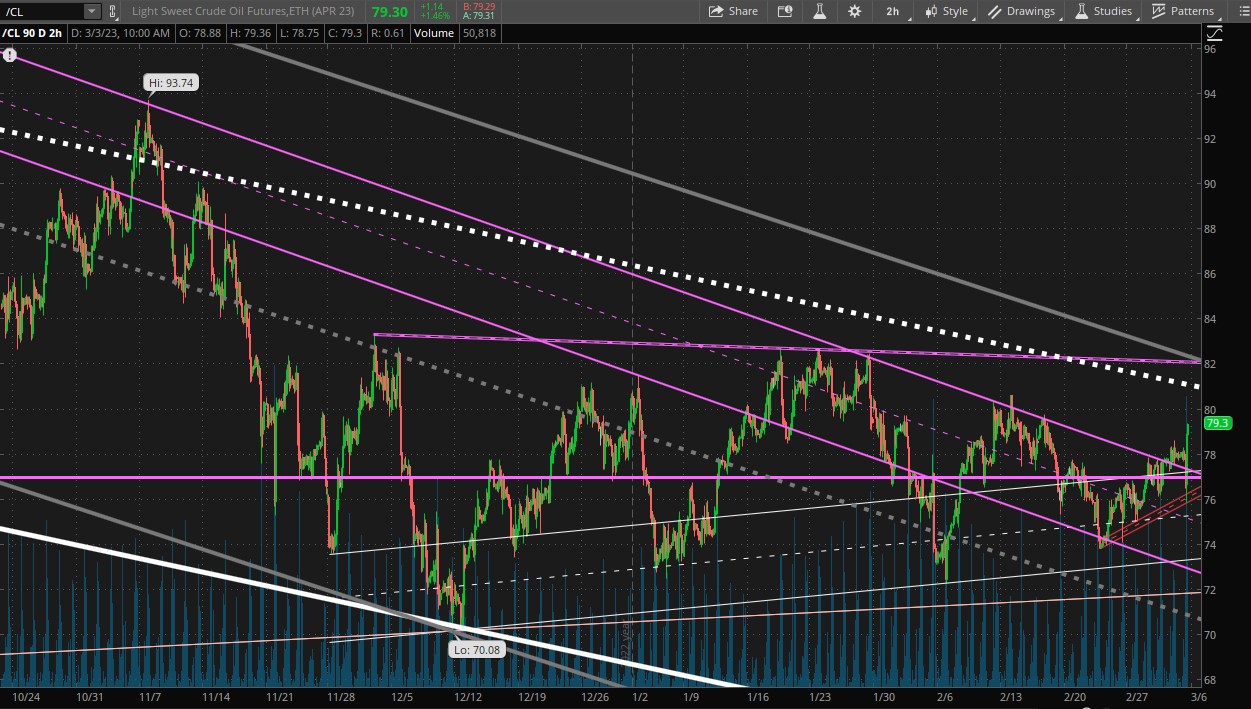The image size is (1251, 709).
Task: Click the +1.14 net change value
Action: tap(432, 6)
